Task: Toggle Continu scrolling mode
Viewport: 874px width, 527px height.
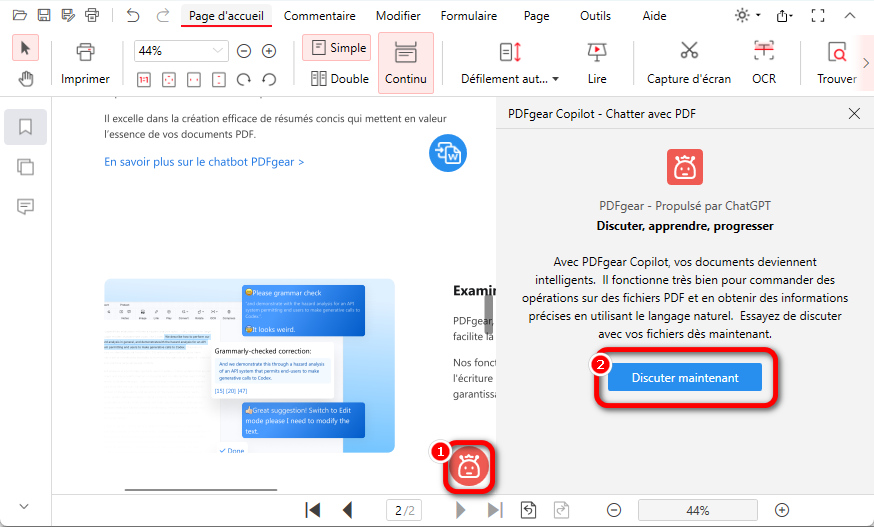Action: coord(406,63)
